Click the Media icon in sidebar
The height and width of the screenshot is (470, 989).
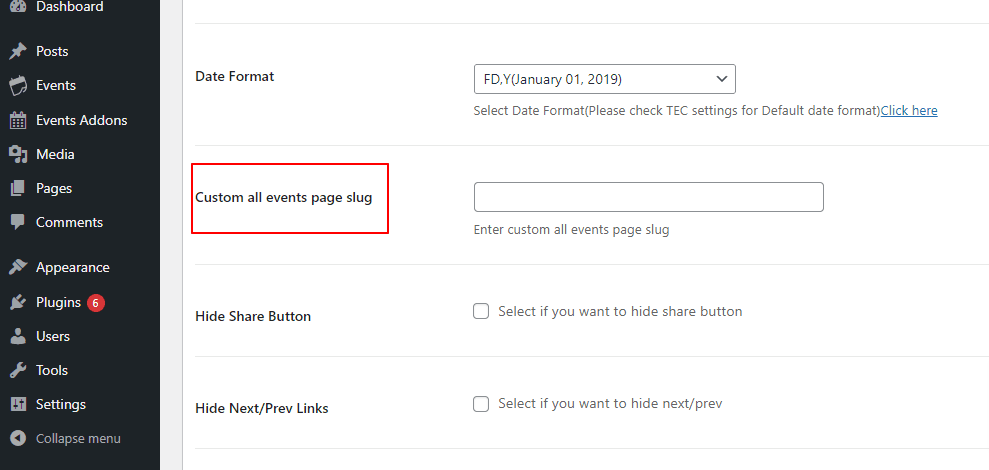pos(18,154)
